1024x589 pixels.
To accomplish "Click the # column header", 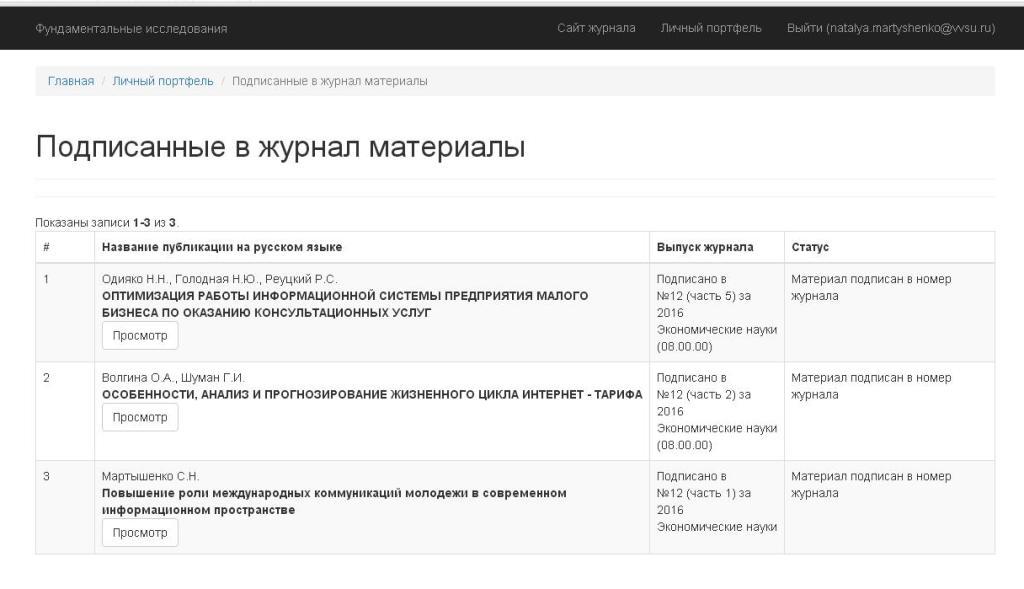I will (46, 247).
